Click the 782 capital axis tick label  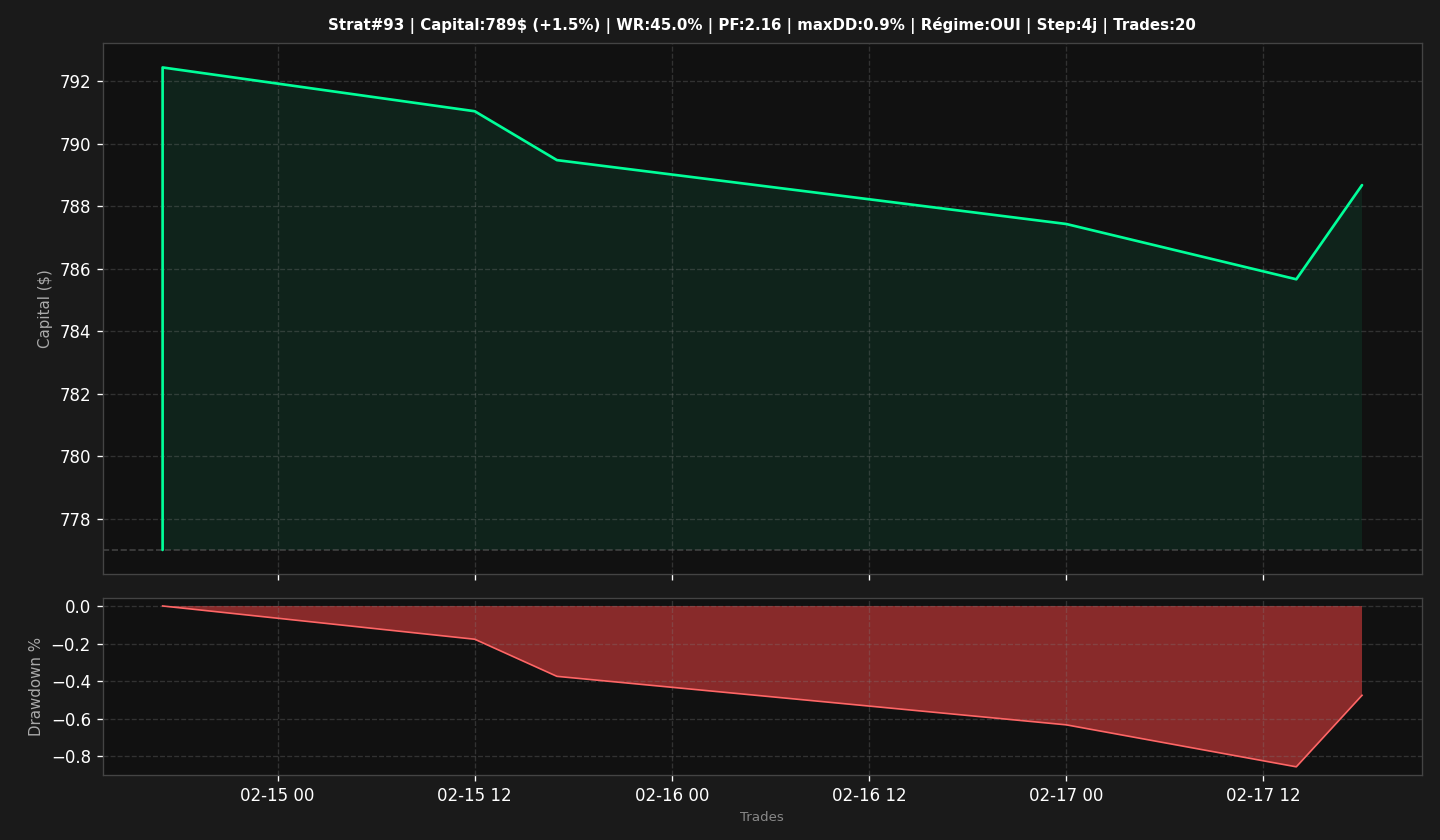(x=74, y=395)
